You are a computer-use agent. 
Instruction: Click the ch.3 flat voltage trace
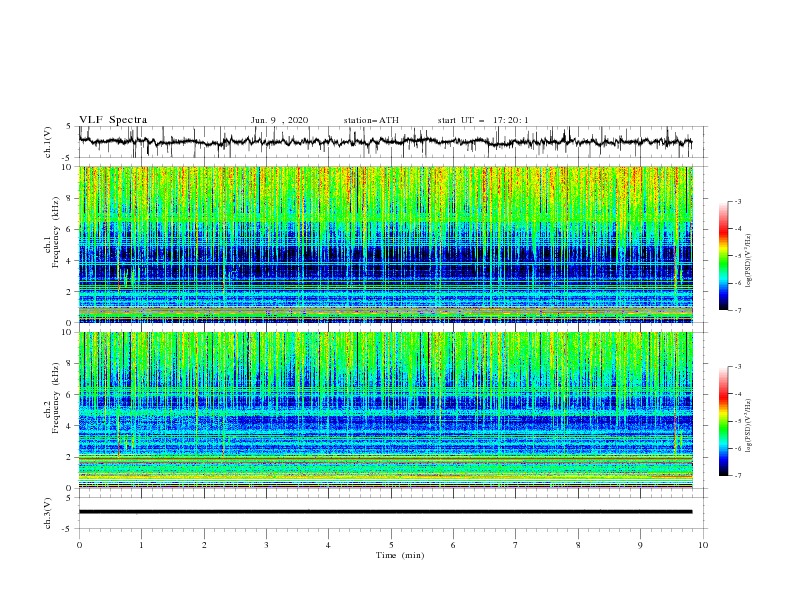pos(385,512)
